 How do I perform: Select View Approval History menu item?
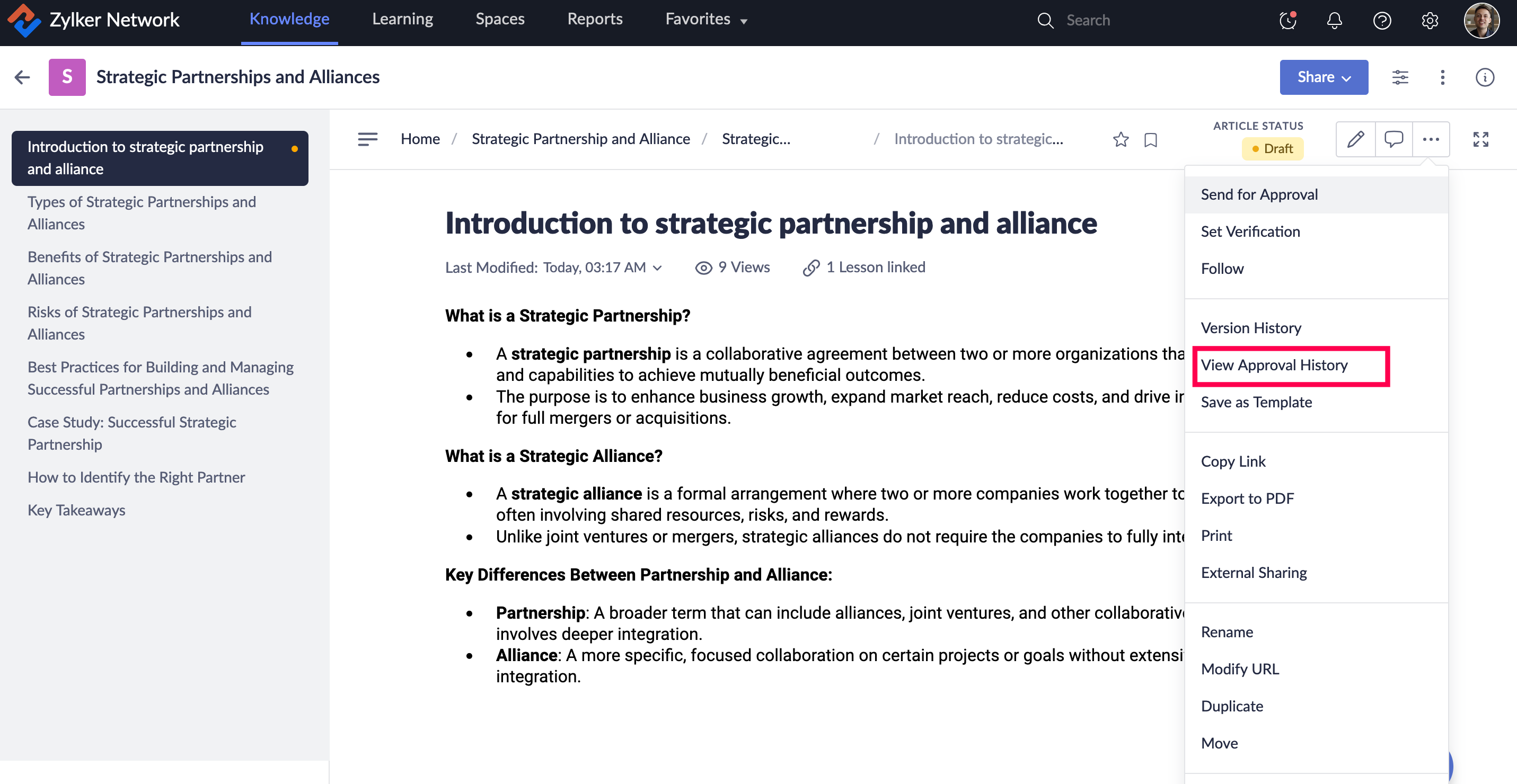pyautogui.click(x=1274, y=365)
